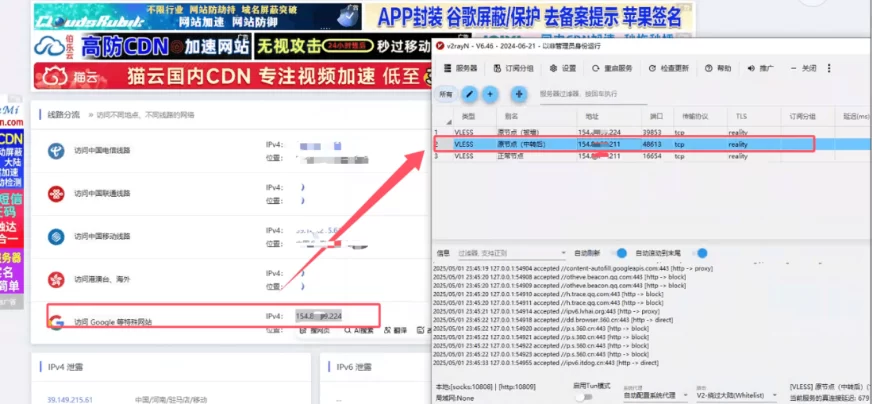Click the China Unicom line icon

pos(56,194)
